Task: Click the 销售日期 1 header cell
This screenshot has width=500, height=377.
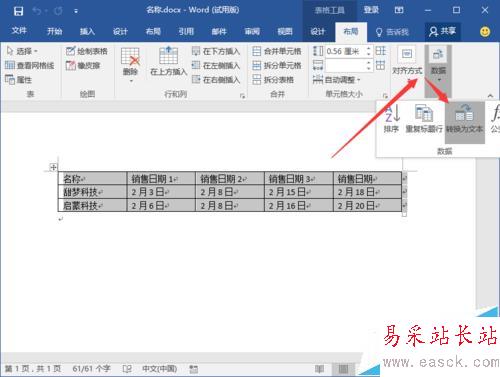Action: click(161, 179)
